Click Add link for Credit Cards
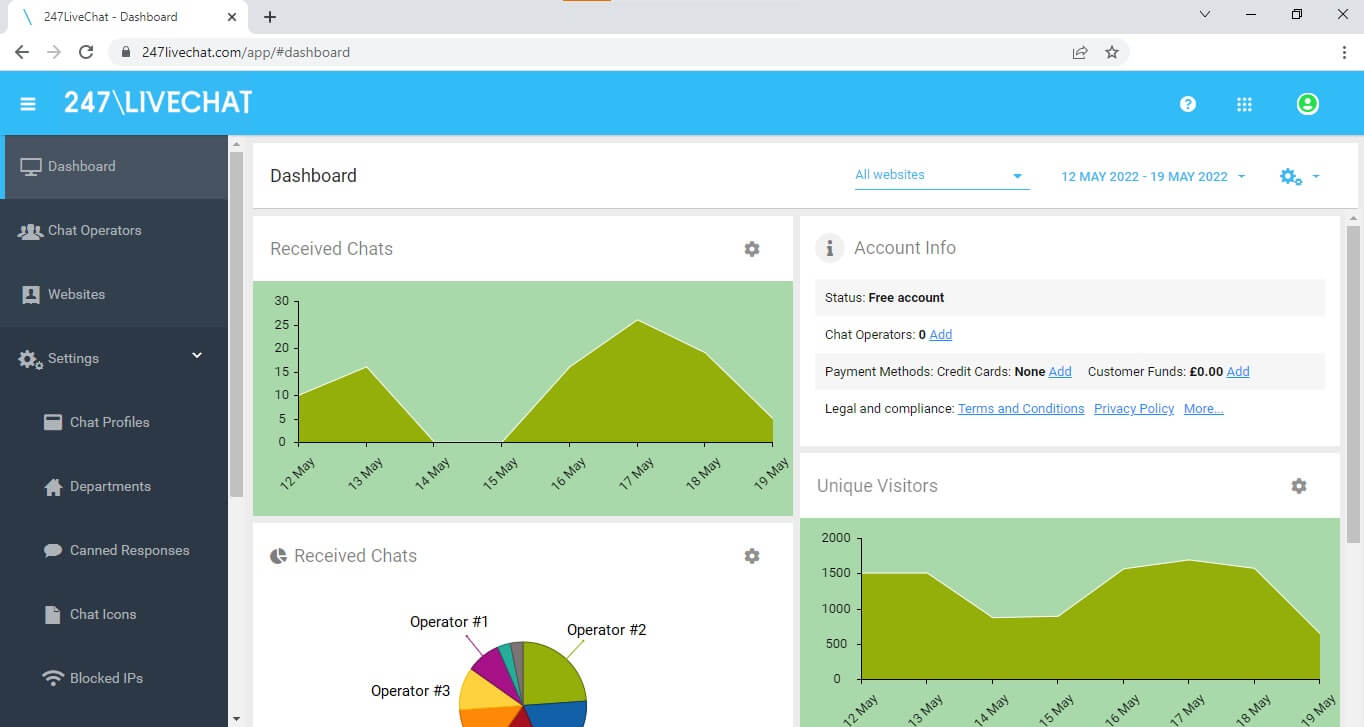This screenshot has height=727, width=1364. [x=1060, y=372]
